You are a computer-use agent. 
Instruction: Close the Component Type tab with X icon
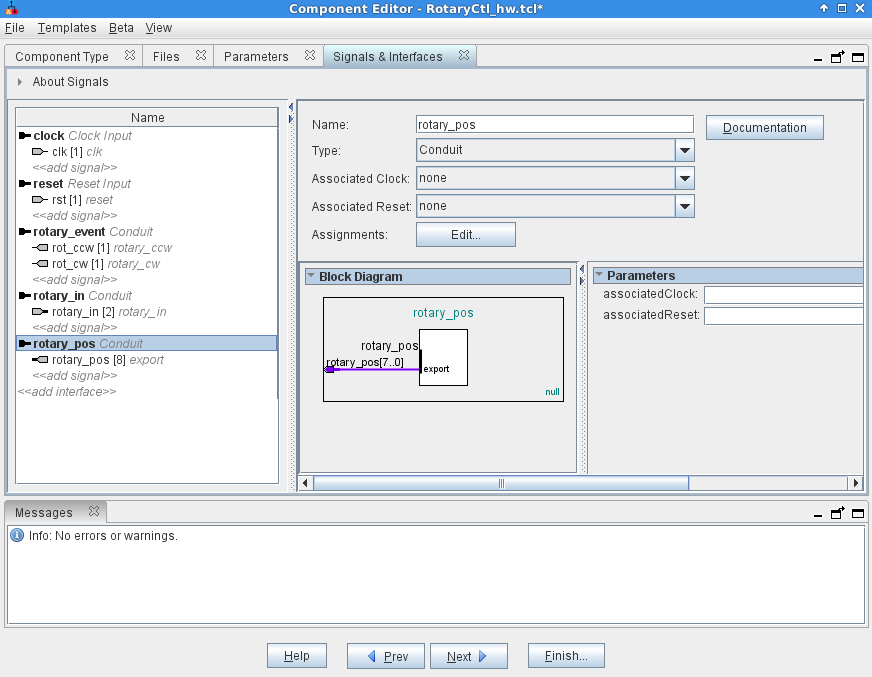coord(130,56)
